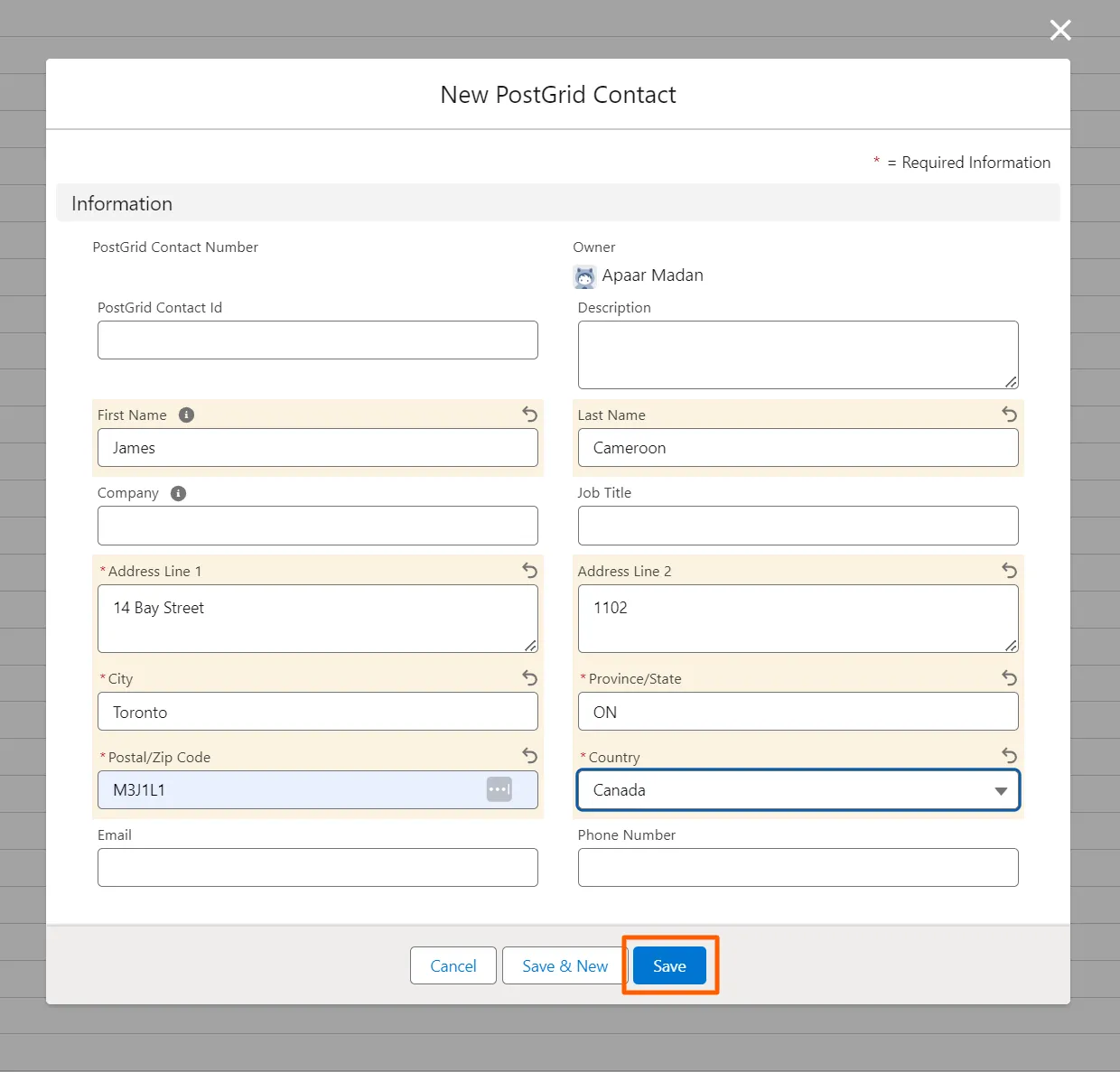Revert the Address Line 2 edit
1120x1072 pixels.
point(1009,571)
